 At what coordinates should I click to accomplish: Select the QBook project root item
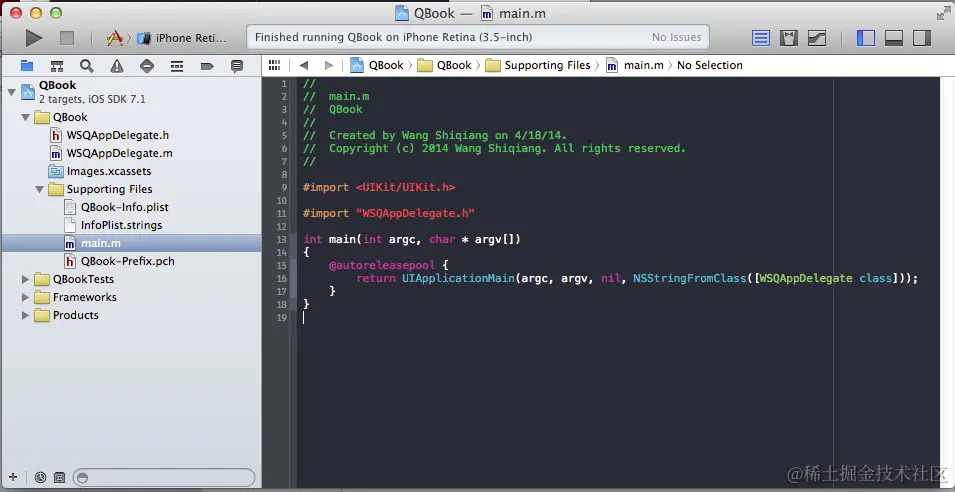(131, 92)
